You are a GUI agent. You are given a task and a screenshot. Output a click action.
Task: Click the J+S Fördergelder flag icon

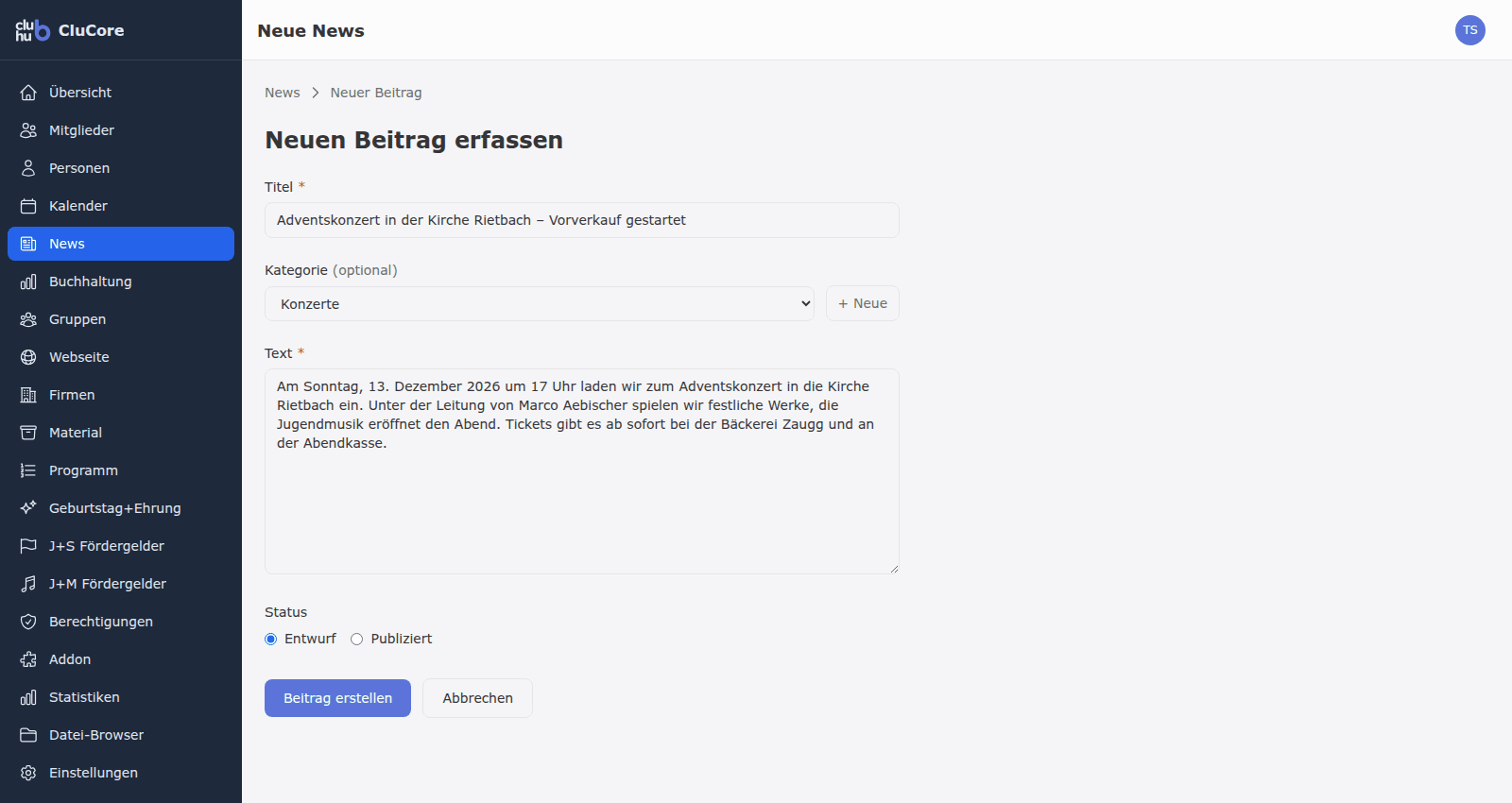(x=28, y=546)
